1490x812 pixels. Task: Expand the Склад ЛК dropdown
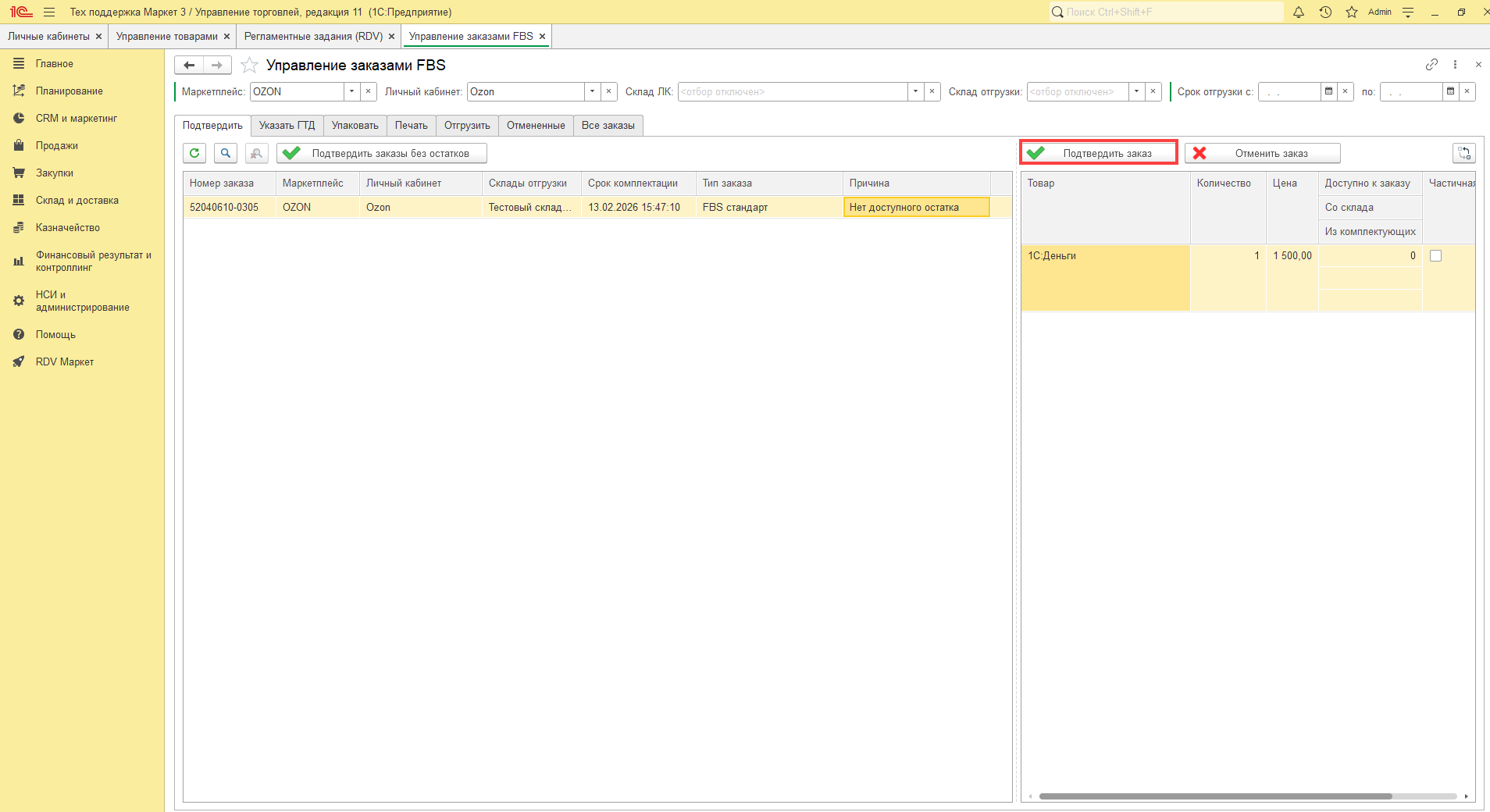(915, 91)
